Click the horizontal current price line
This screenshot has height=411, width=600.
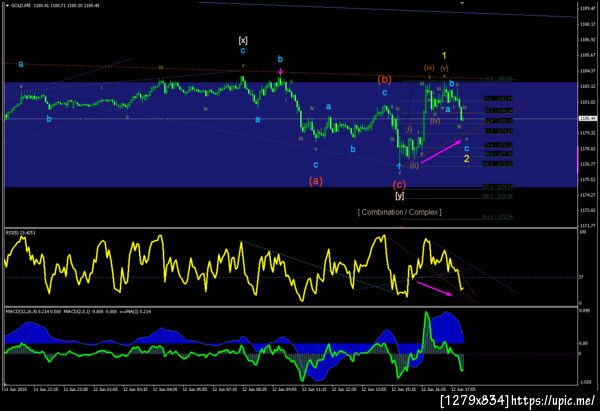[x=291, y=119]
